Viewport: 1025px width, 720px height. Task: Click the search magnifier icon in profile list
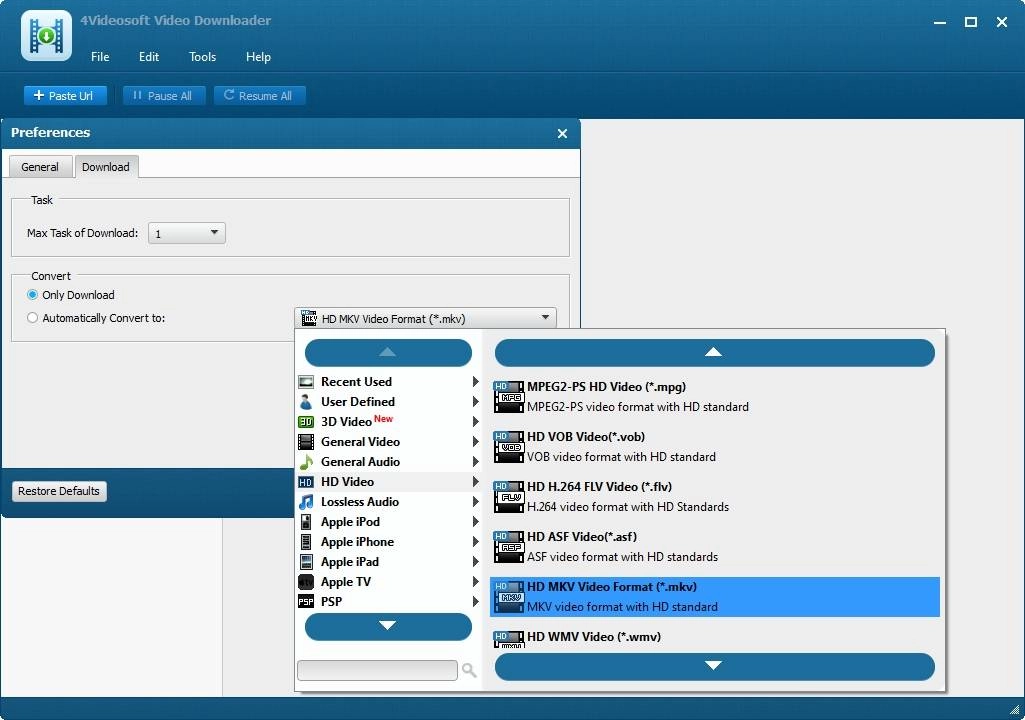(x=469, y=670)
